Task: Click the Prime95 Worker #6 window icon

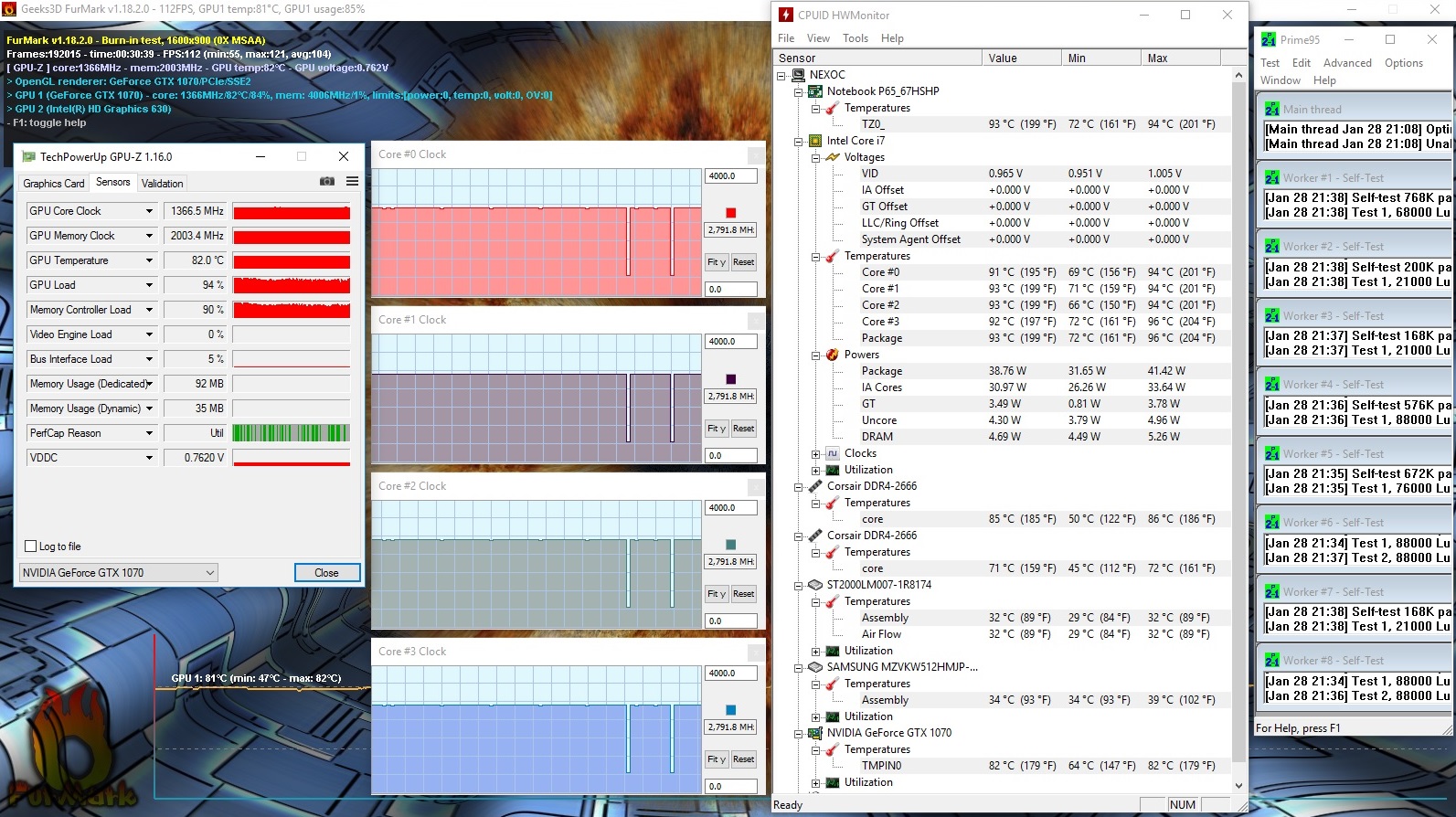Action: [x=1271, y=522]
